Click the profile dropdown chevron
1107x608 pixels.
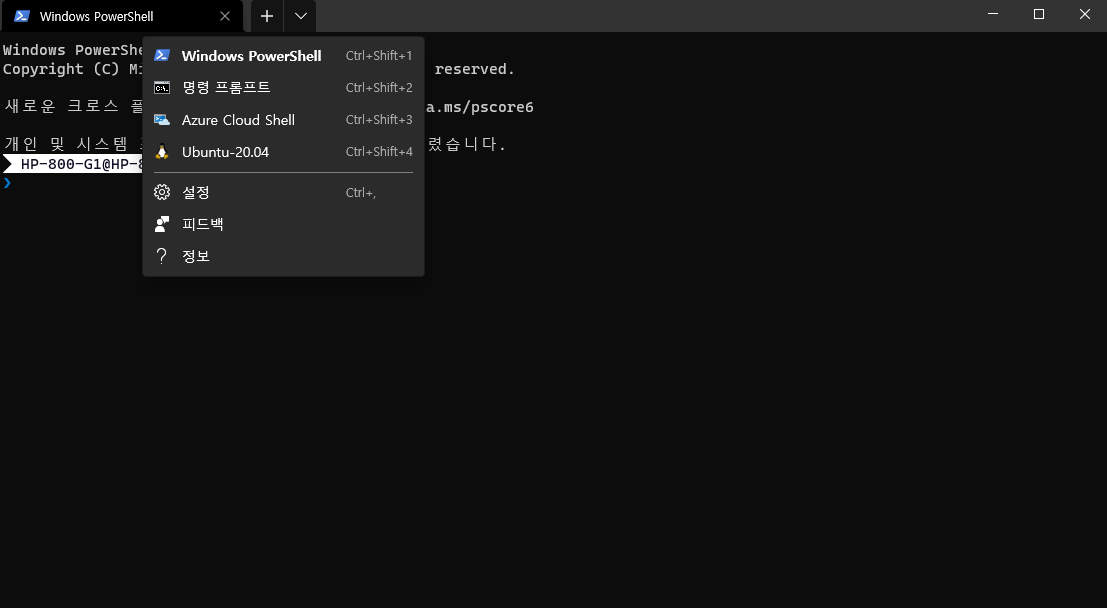(300, 16)
